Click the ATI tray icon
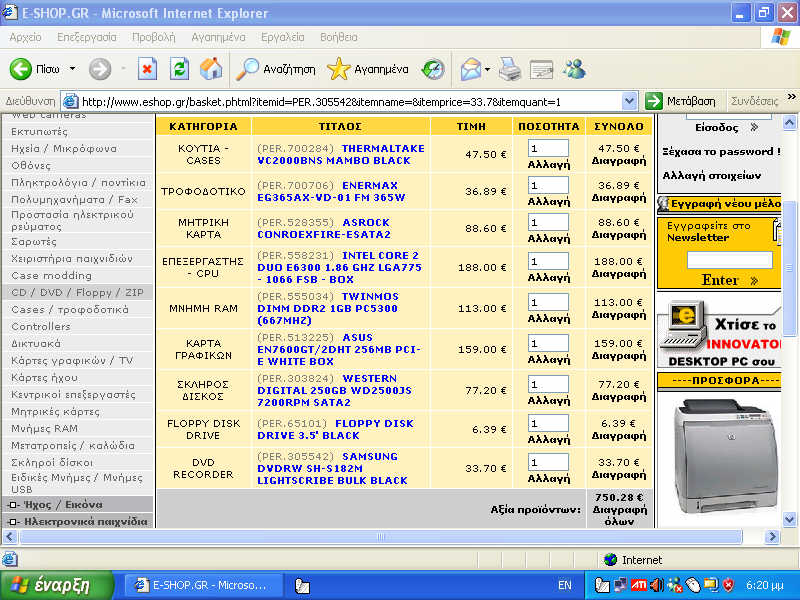Image resolution: width=800 pixels, height=600 pixels. click(639, 585)
